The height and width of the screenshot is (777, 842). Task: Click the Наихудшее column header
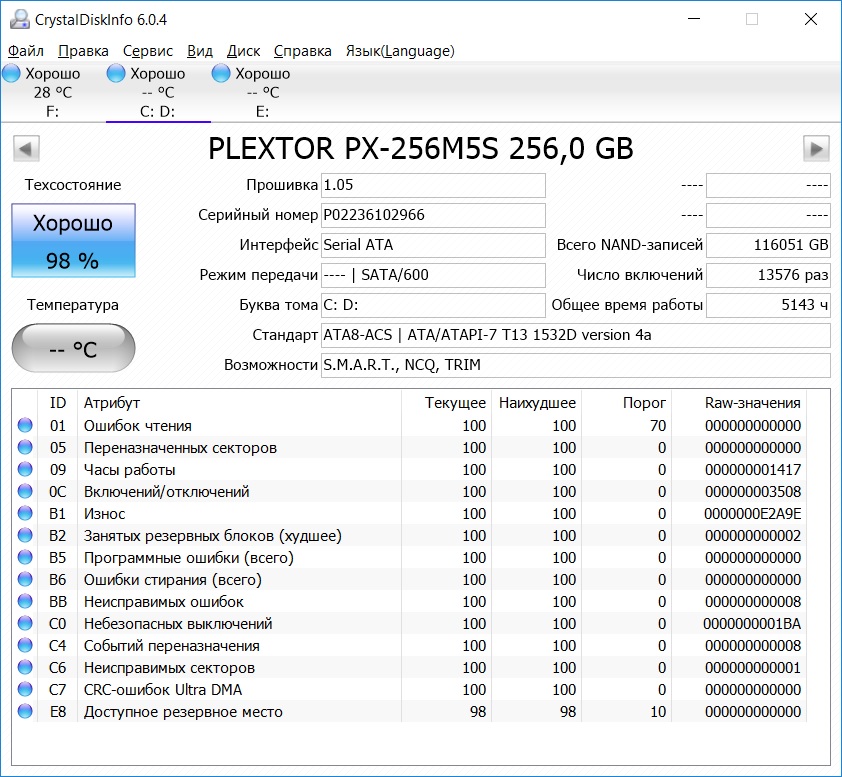pos(537,403)
